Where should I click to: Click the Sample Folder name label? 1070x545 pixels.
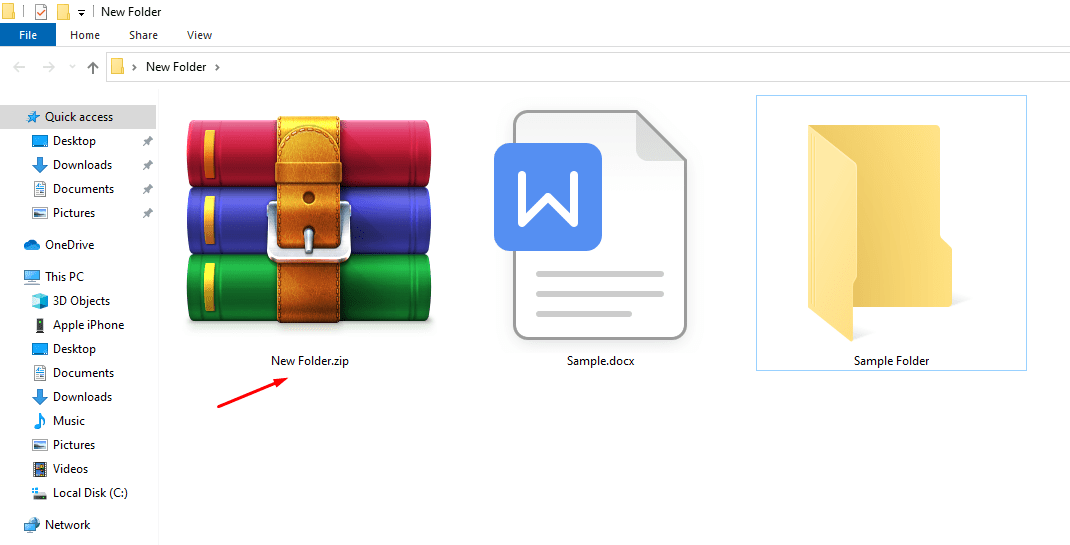[891, 361]
